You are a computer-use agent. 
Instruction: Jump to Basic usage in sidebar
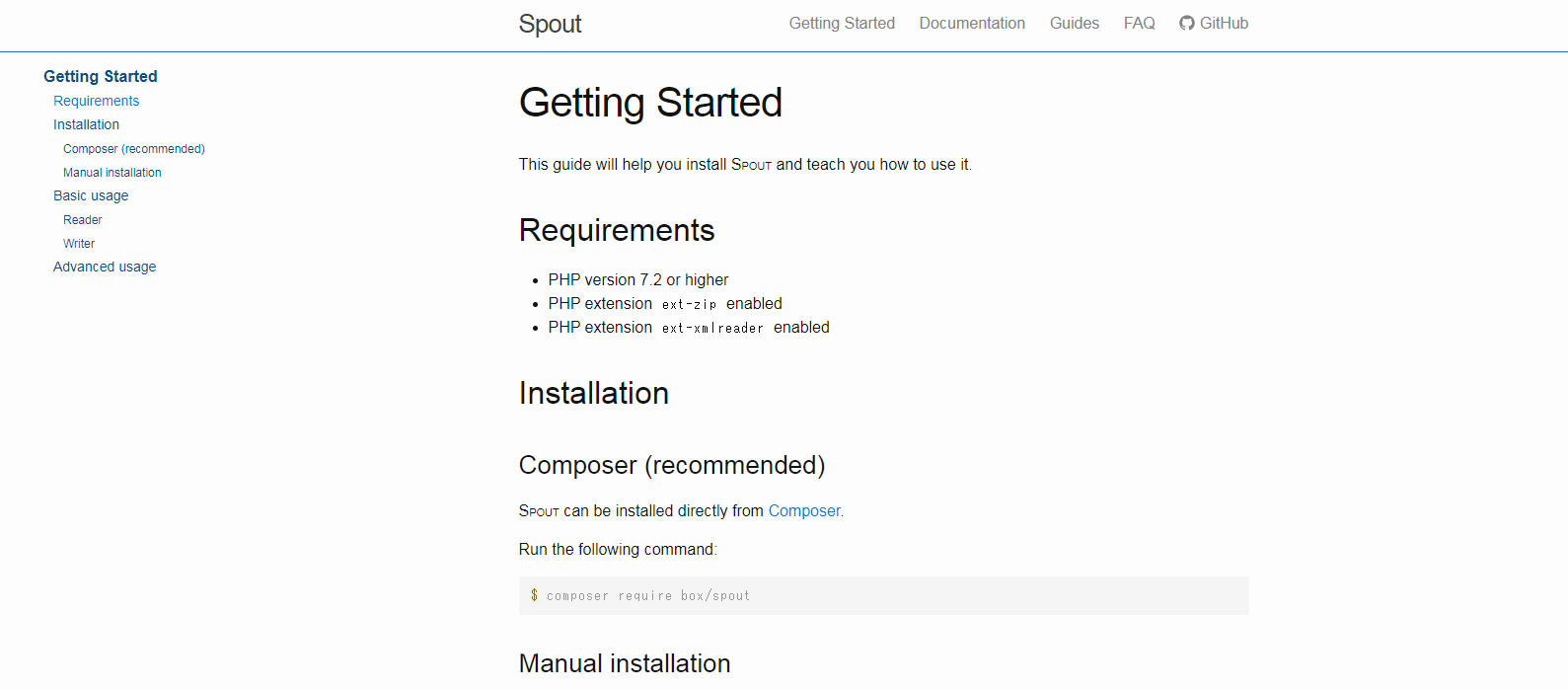click(x=91, y=195)
